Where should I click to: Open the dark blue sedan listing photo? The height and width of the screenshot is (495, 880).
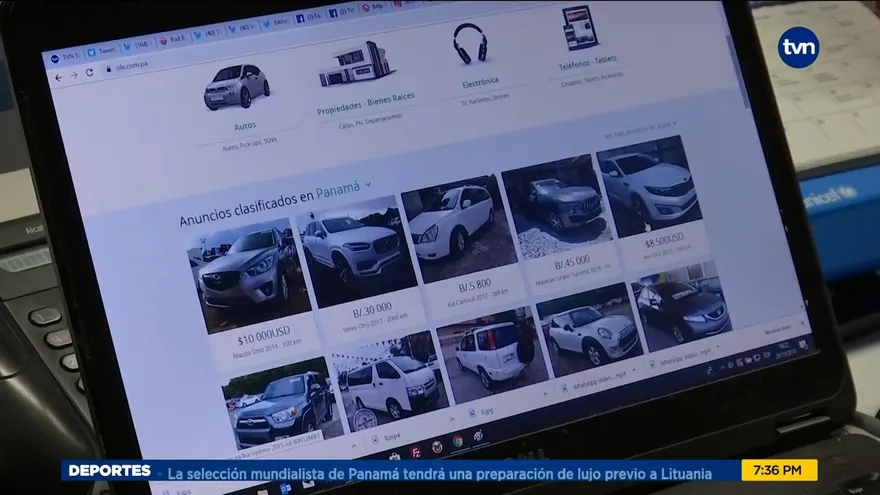pyautogui.click(x=681, y=306)
